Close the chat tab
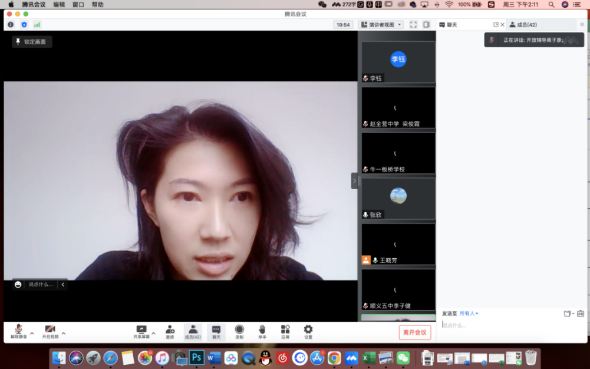 point(502,25)
